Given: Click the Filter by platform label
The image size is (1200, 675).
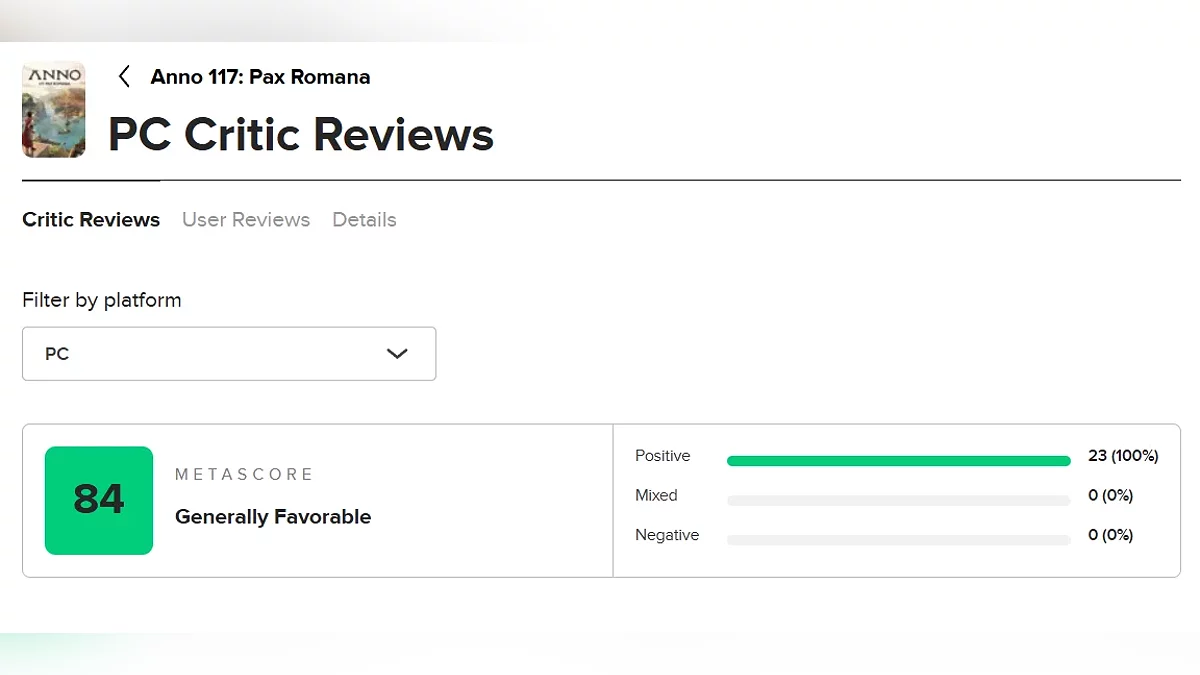Looking at the screenshot, I should [x=102, y=300].
